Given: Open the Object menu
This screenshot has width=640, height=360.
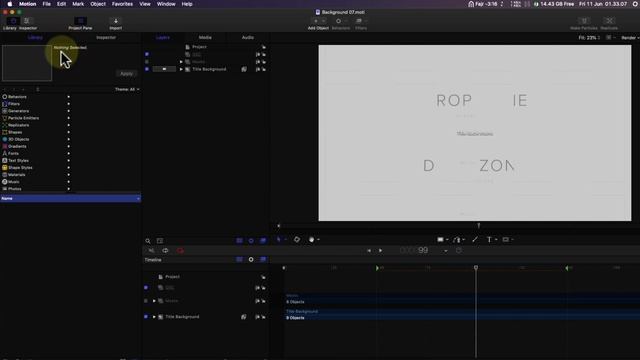Looking at the screenshot, I should (98, 4).
